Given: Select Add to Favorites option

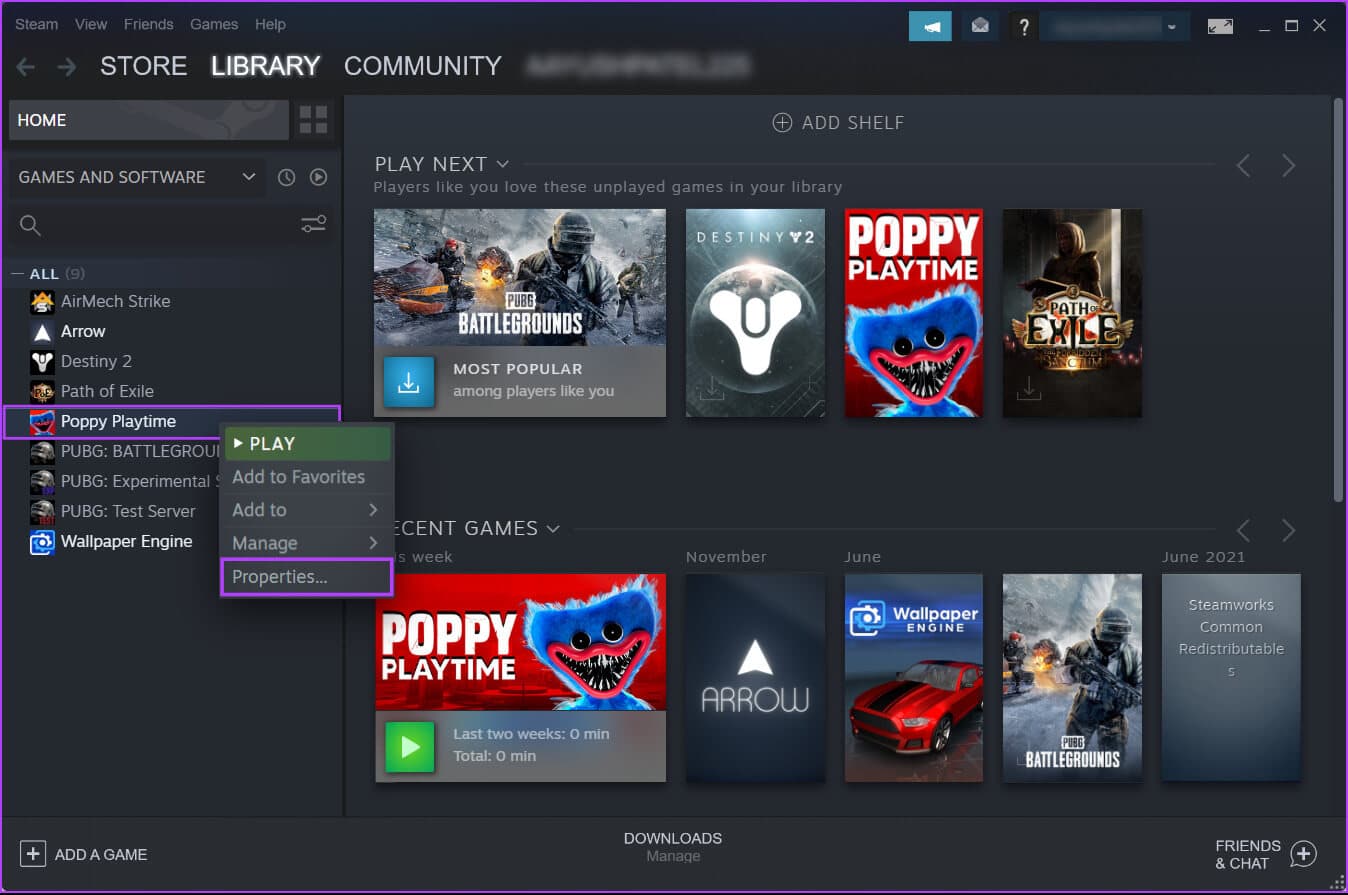Looking at the screenshot, I should click(307, 477).
